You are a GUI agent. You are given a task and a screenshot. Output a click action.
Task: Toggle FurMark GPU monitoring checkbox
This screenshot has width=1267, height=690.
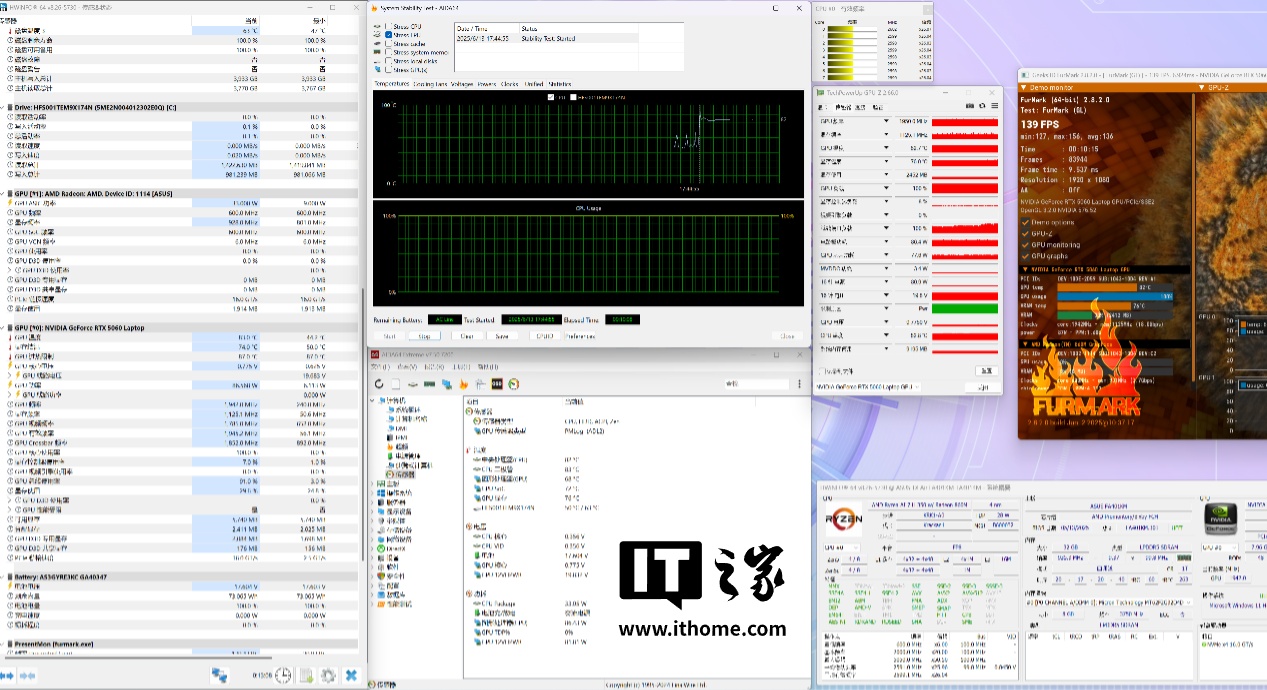point(1026,245)
